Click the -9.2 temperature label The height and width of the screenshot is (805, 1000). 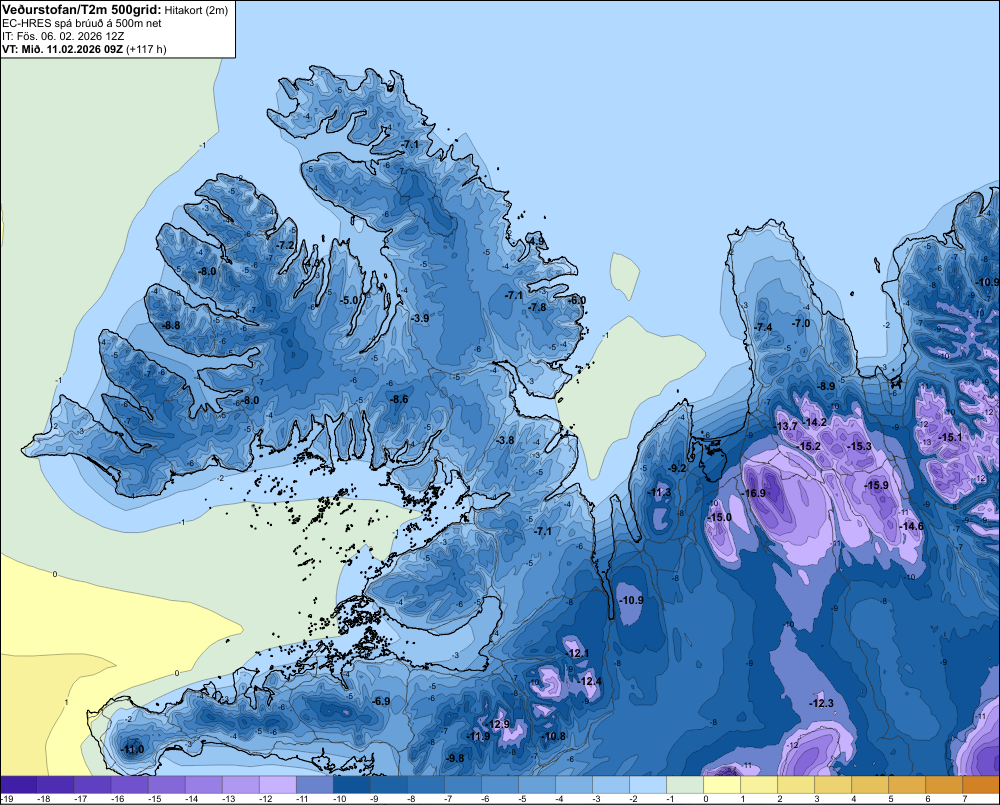[677, 468]
